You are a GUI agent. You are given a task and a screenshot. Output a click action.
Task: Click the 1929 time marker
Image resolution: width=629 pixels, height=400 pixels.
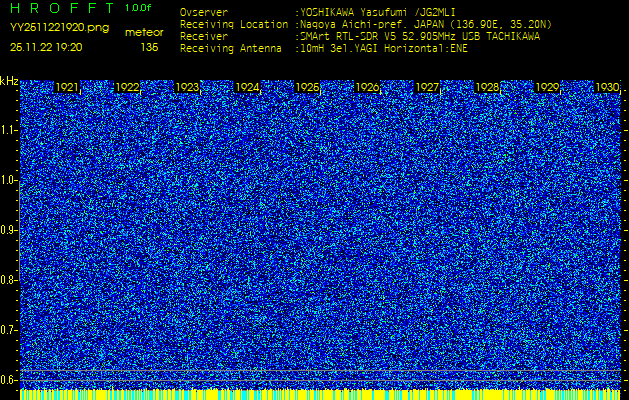point(548,87)
